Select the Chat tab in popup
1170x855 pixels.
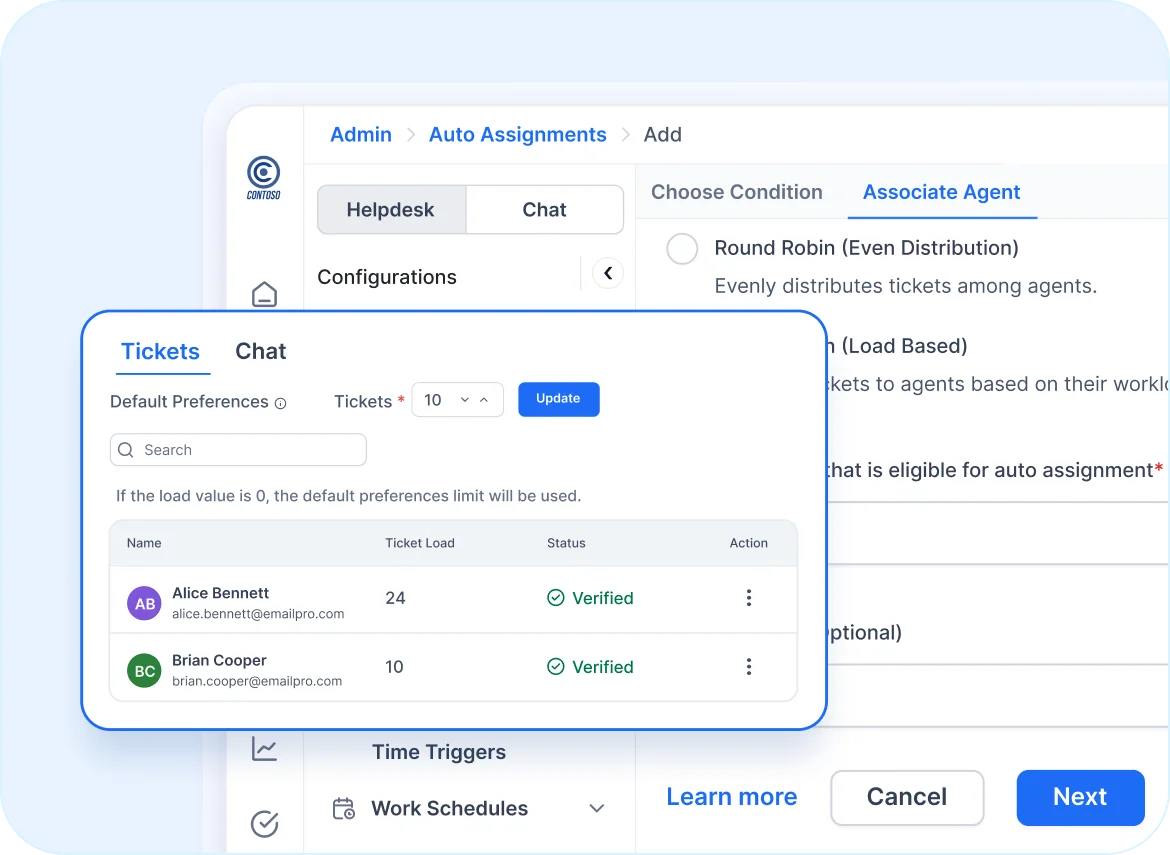[260, 351]
